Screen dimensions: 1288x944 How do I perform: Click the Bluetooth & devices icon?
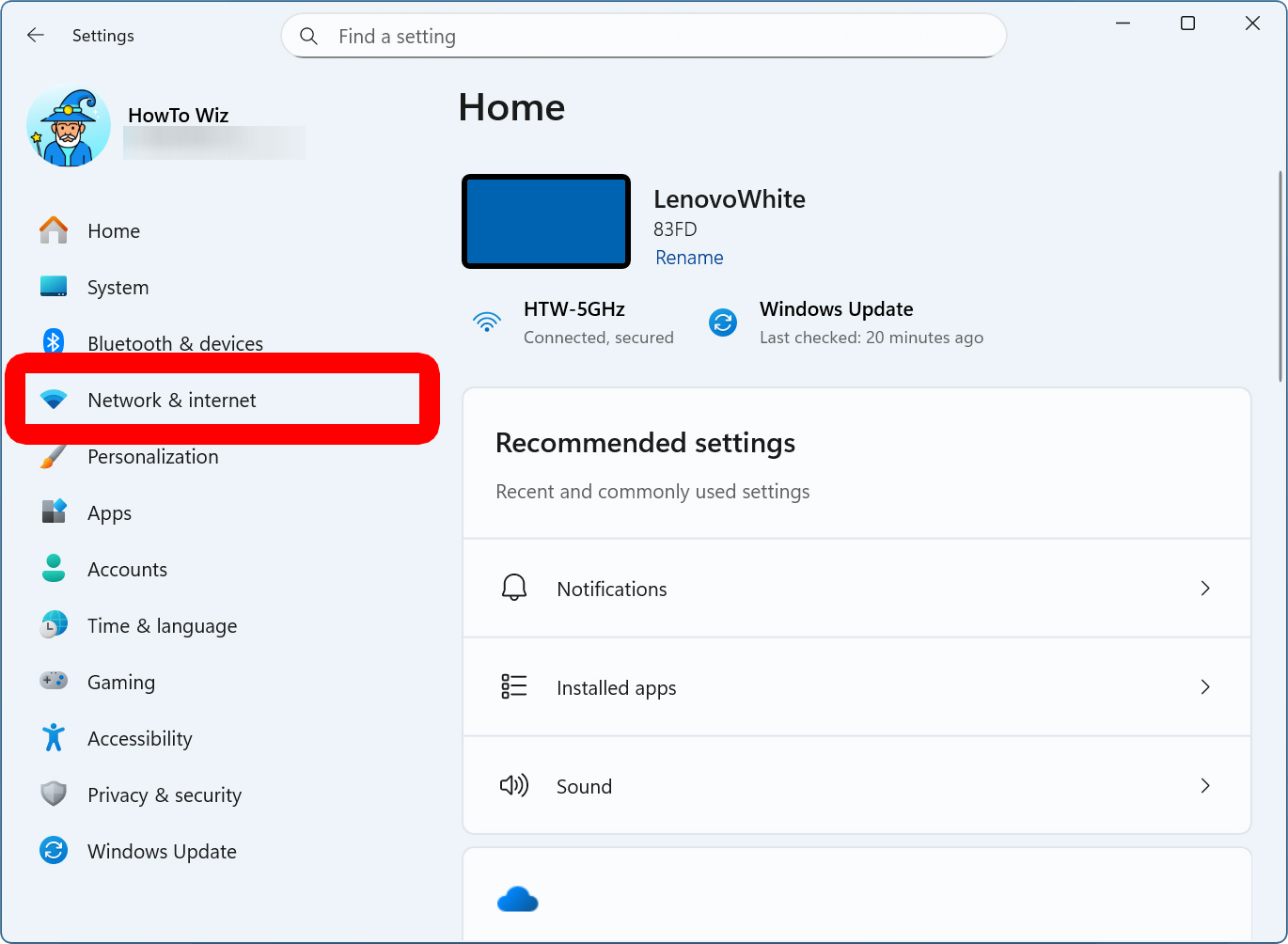(54, 342)
